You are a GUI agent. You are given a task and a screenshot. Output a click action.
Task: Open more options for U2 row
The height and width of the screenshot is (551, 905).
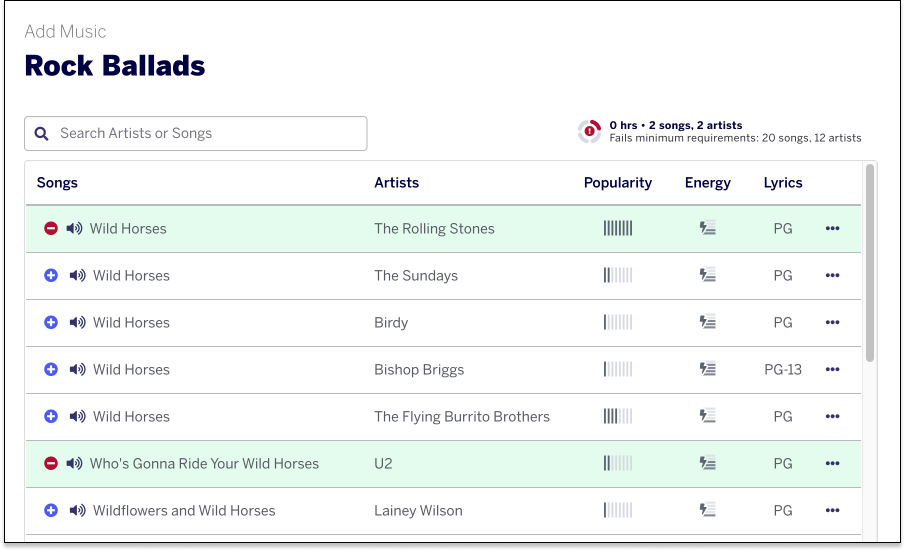tap(832, 463)
